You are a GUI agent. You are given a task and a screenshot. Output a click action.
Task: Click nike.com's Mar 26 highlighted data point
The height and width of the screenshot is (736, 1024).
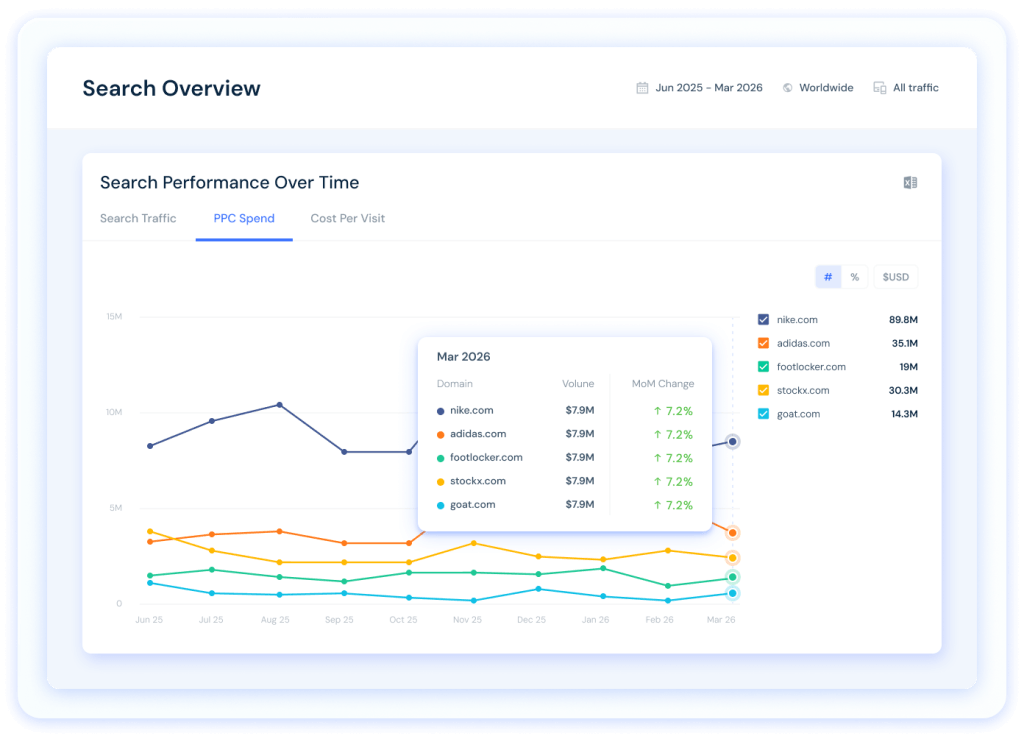[x=733, y=441]
